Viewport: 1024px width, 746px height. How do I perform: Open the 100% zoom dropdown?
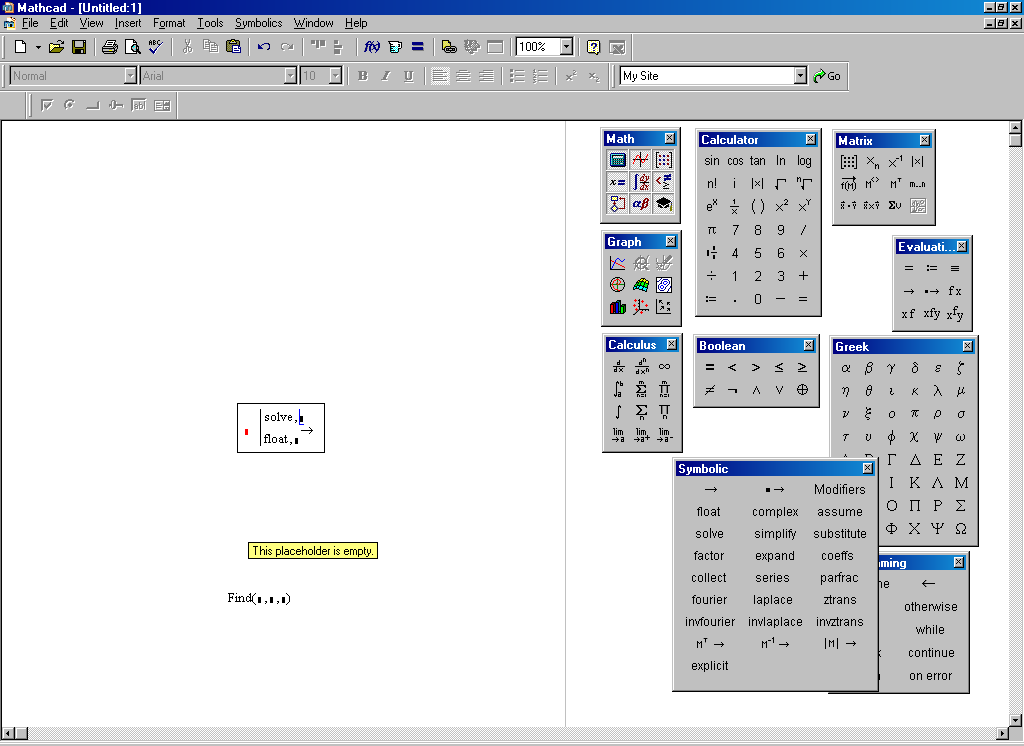(x=566, y=47)
